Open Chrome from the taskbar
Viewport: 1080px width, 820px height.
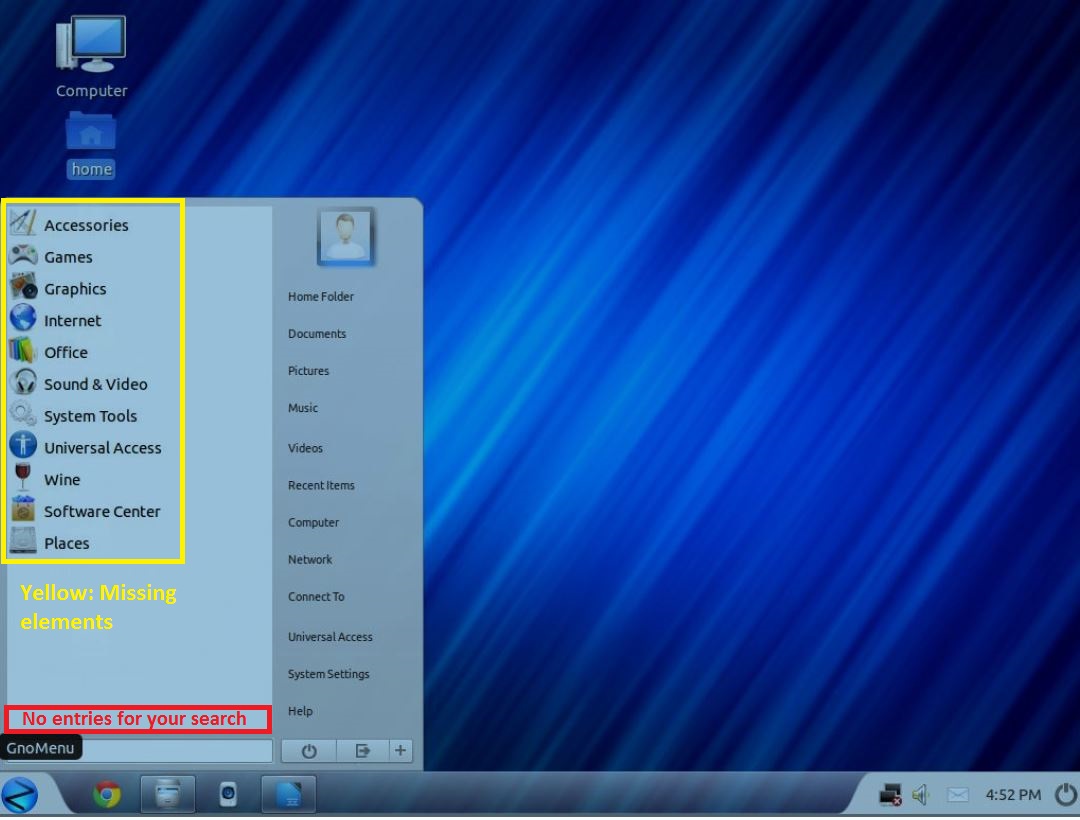click(107, 794)
